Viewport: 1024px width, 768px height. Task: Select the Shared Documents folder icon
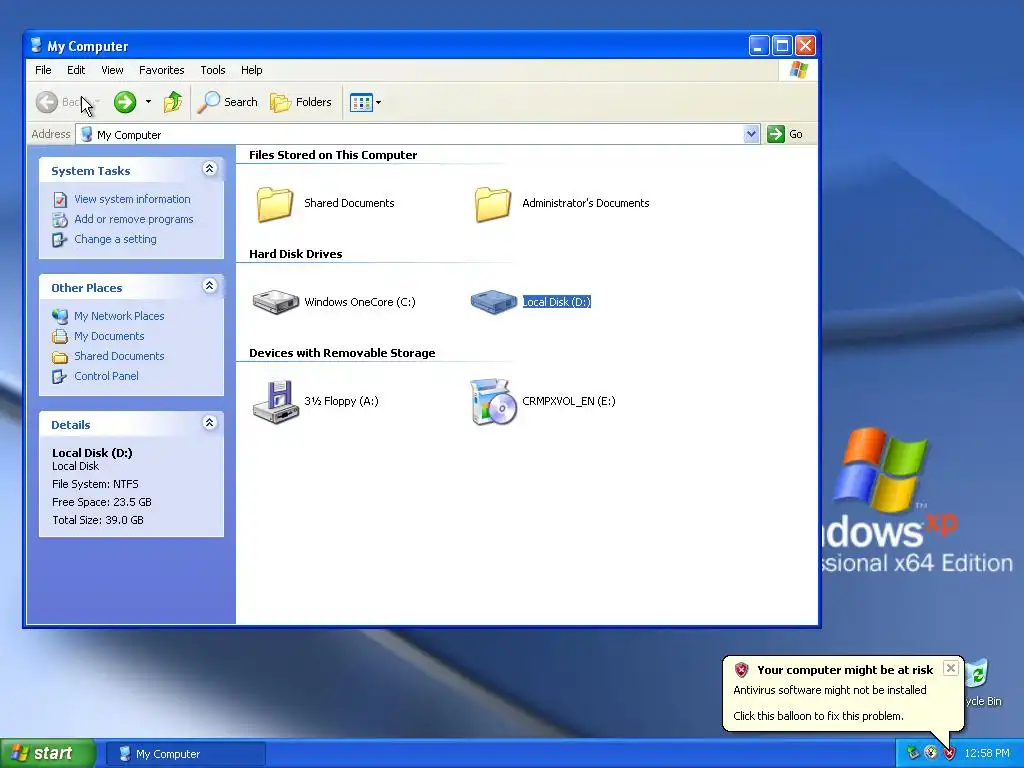(275, 204)
